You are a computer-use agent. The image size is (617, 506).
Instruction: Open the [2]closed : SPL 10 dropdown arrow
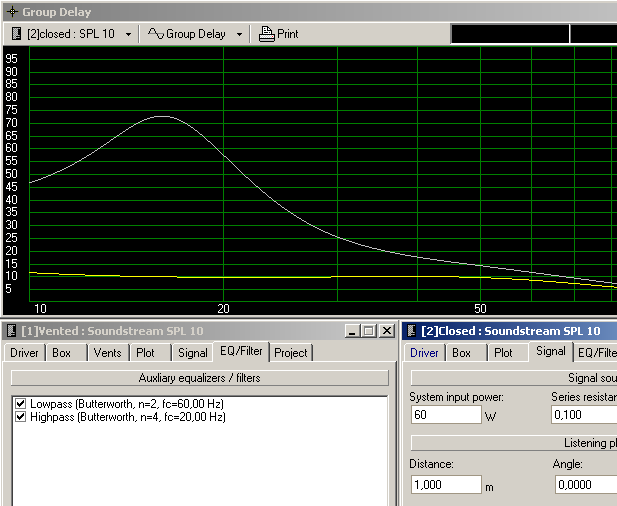click(128, 34)
